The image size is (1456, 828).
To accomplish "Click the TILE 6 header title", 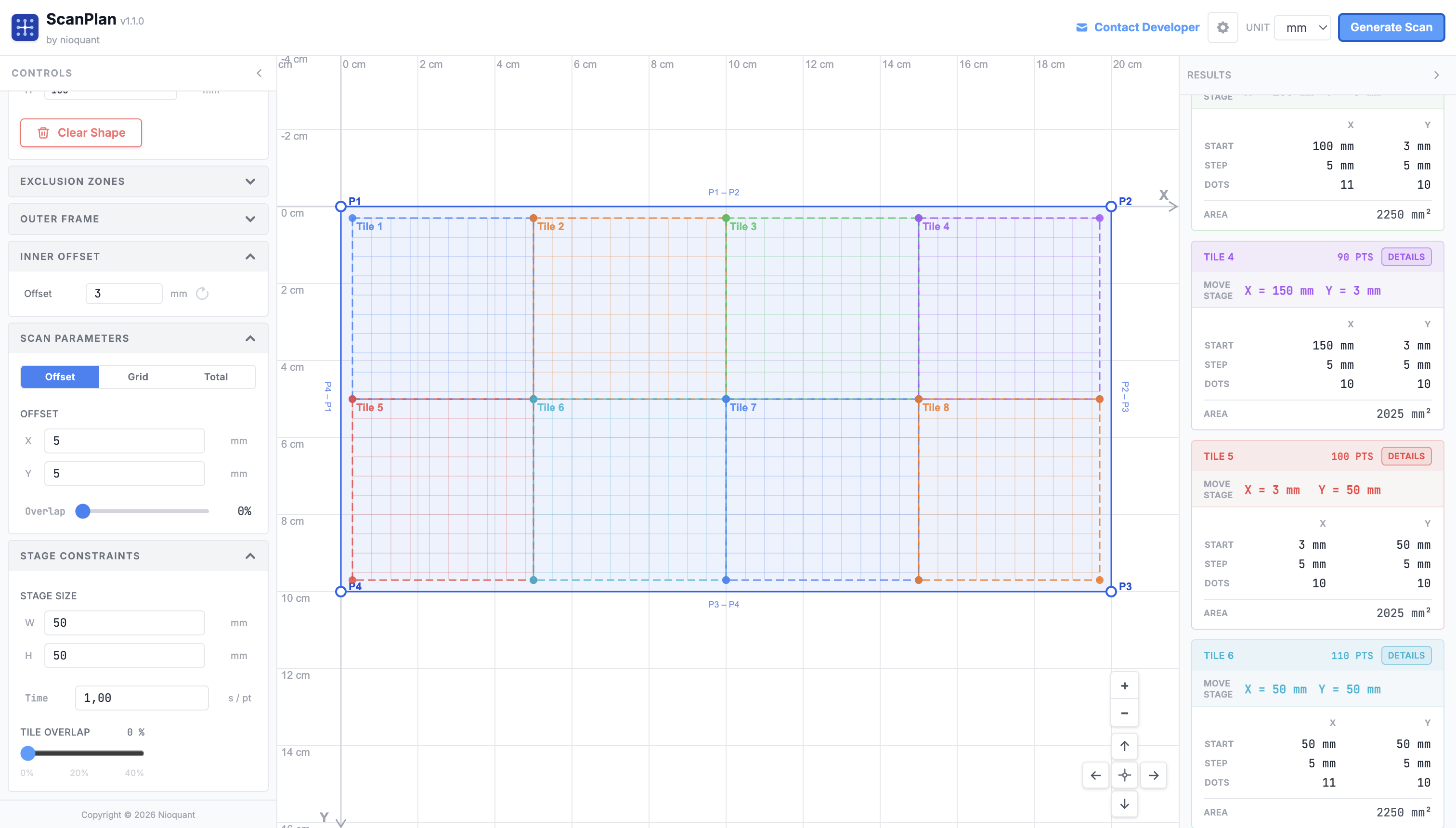I will click(1218, 656).
